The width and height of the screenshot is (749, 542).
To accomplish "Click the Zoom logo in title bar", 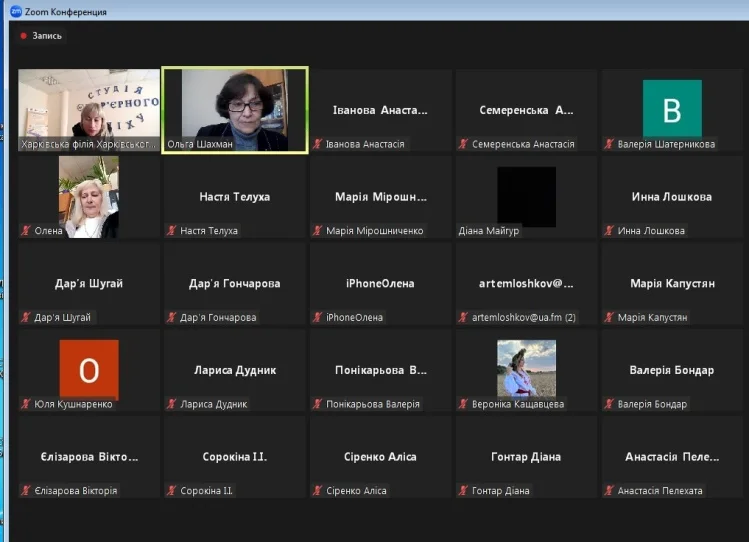I will pyautogui.click(x=15, y=11).
